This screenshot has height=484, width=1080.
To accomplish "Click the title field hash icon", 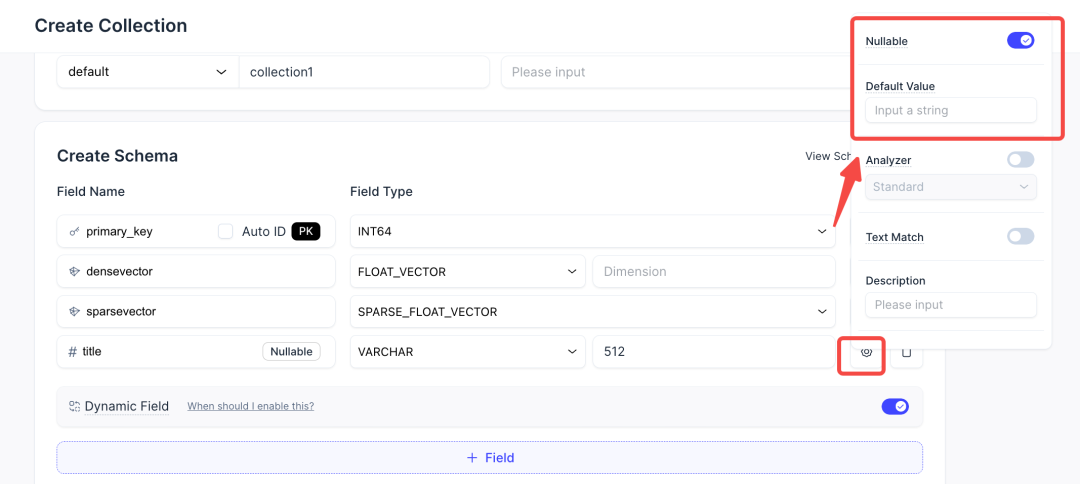I will (73, 352).
